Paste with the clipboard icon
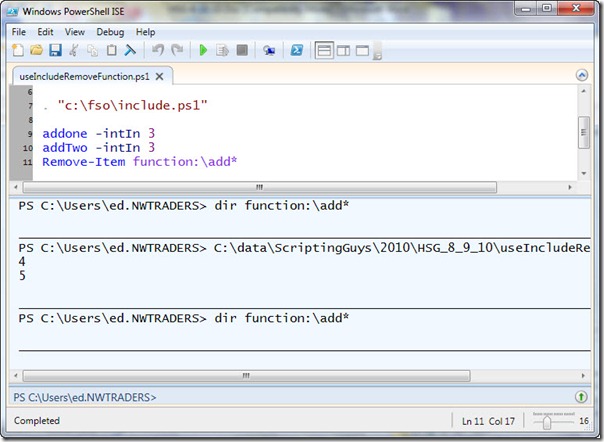604x442 pixels. click(x=111, y=50)
